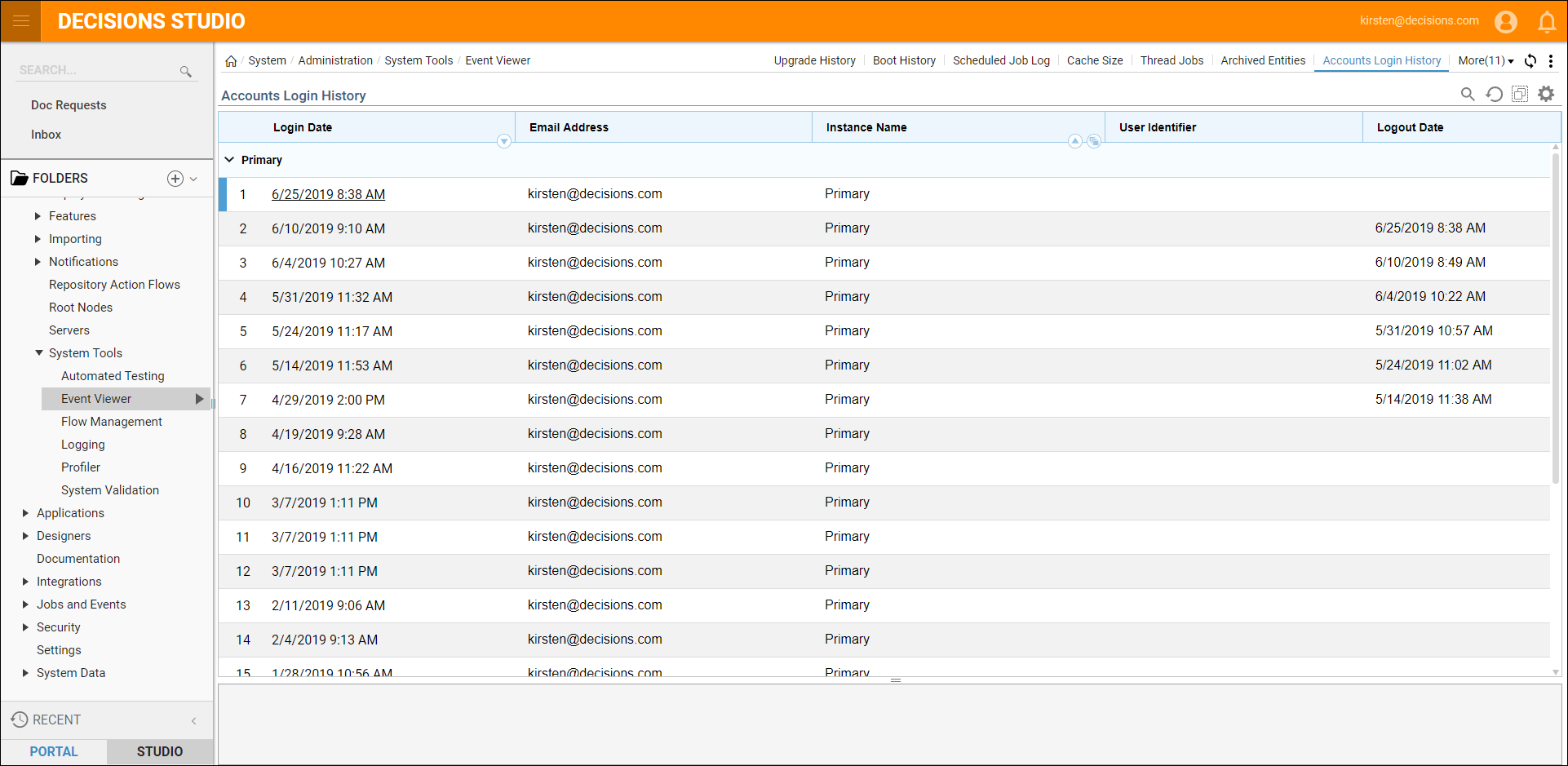Open Doc Requests

[69, 105]
